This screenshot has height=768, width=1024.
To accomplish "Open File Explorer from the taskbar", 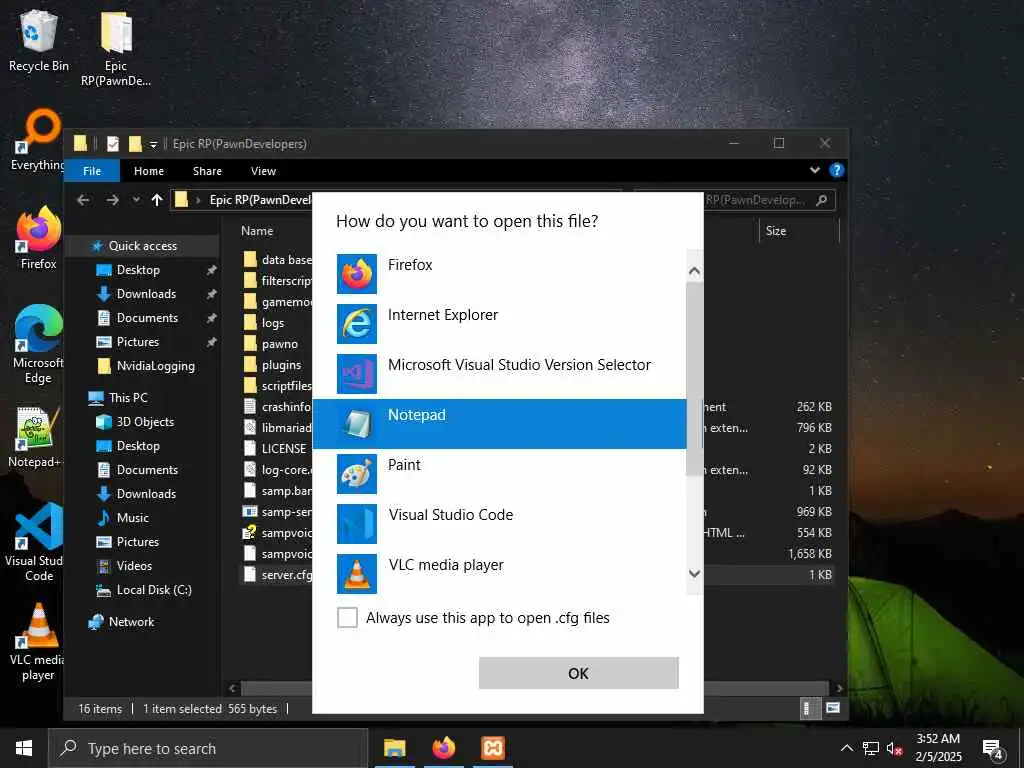I will click(394, 748).
